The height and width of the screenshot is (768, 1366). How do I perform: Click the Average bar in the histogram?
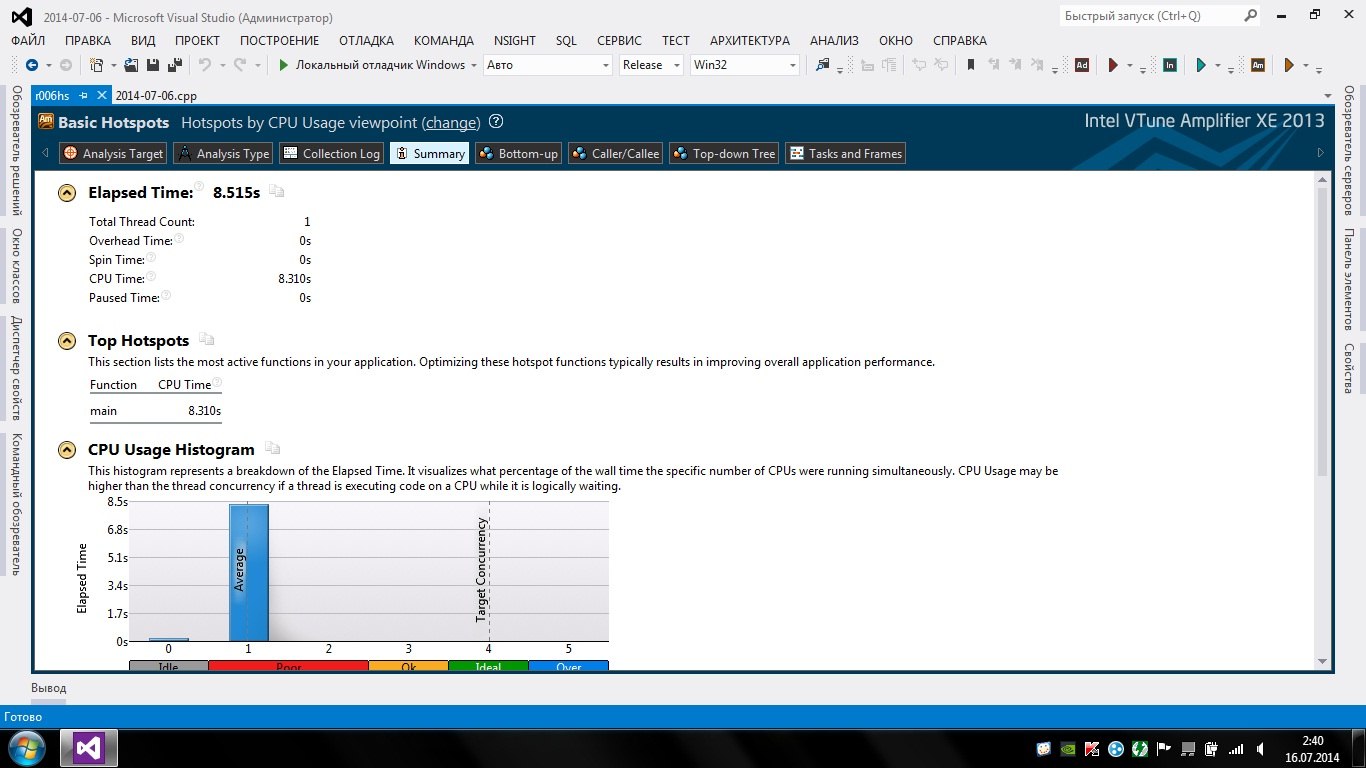tap(248, 572)
